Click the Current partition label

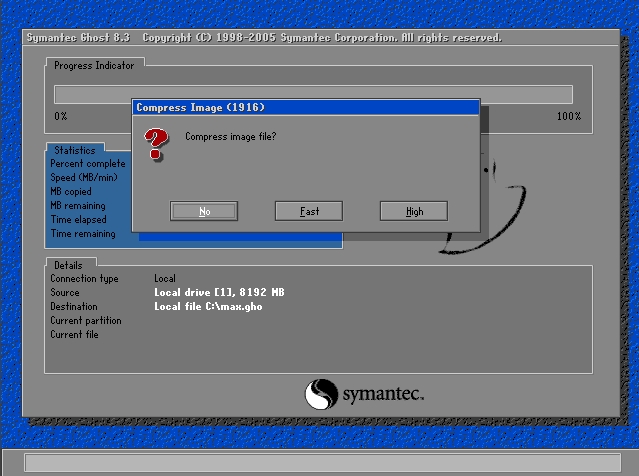click(x=86, y=321)
